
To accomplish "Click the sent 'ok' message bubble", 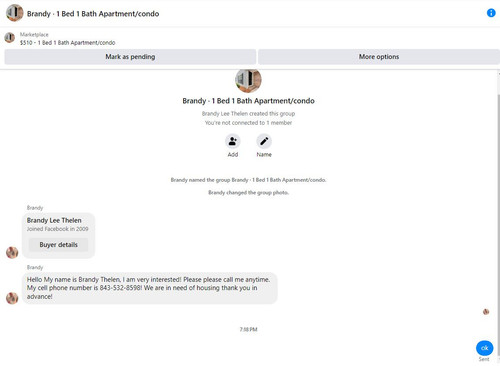I will tap(485, 348).
